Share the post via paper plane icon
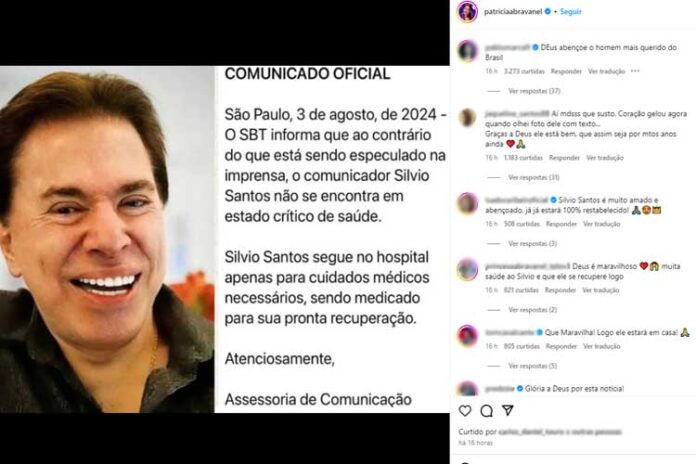 [x=508, y=410]
